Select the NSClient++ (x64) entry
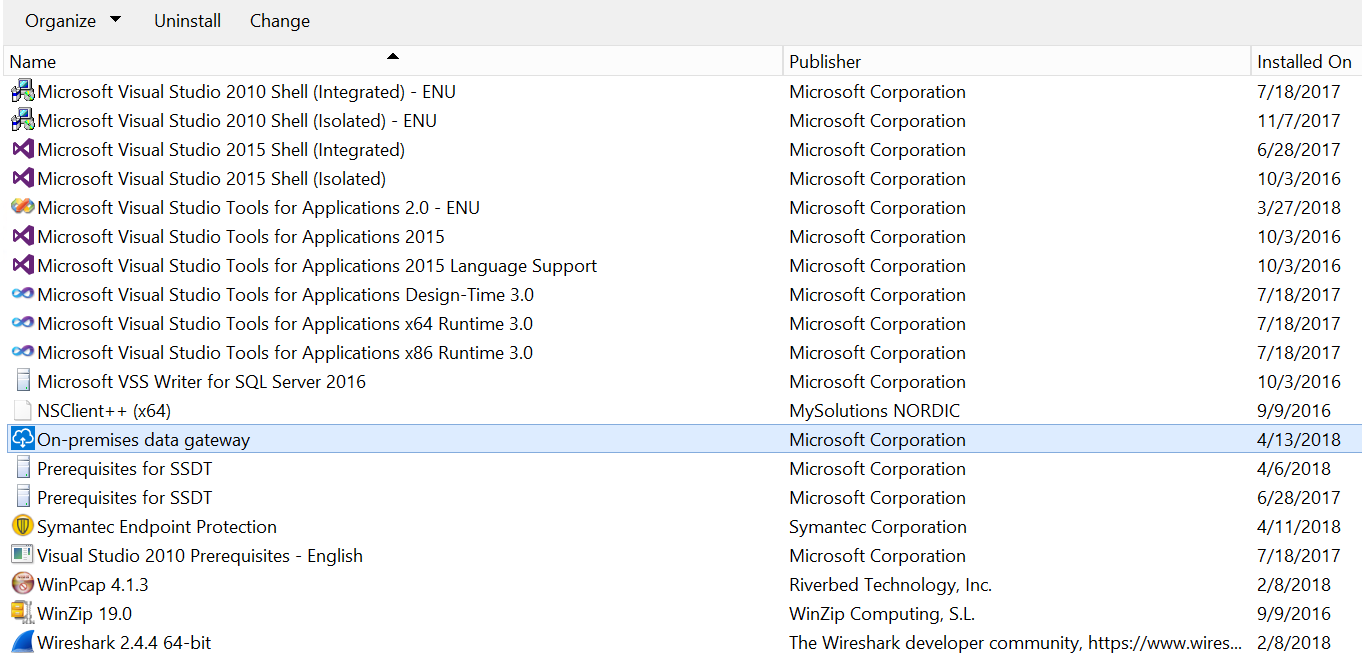Viewport: 1362px width, 669px height. (x=104, y=411)
